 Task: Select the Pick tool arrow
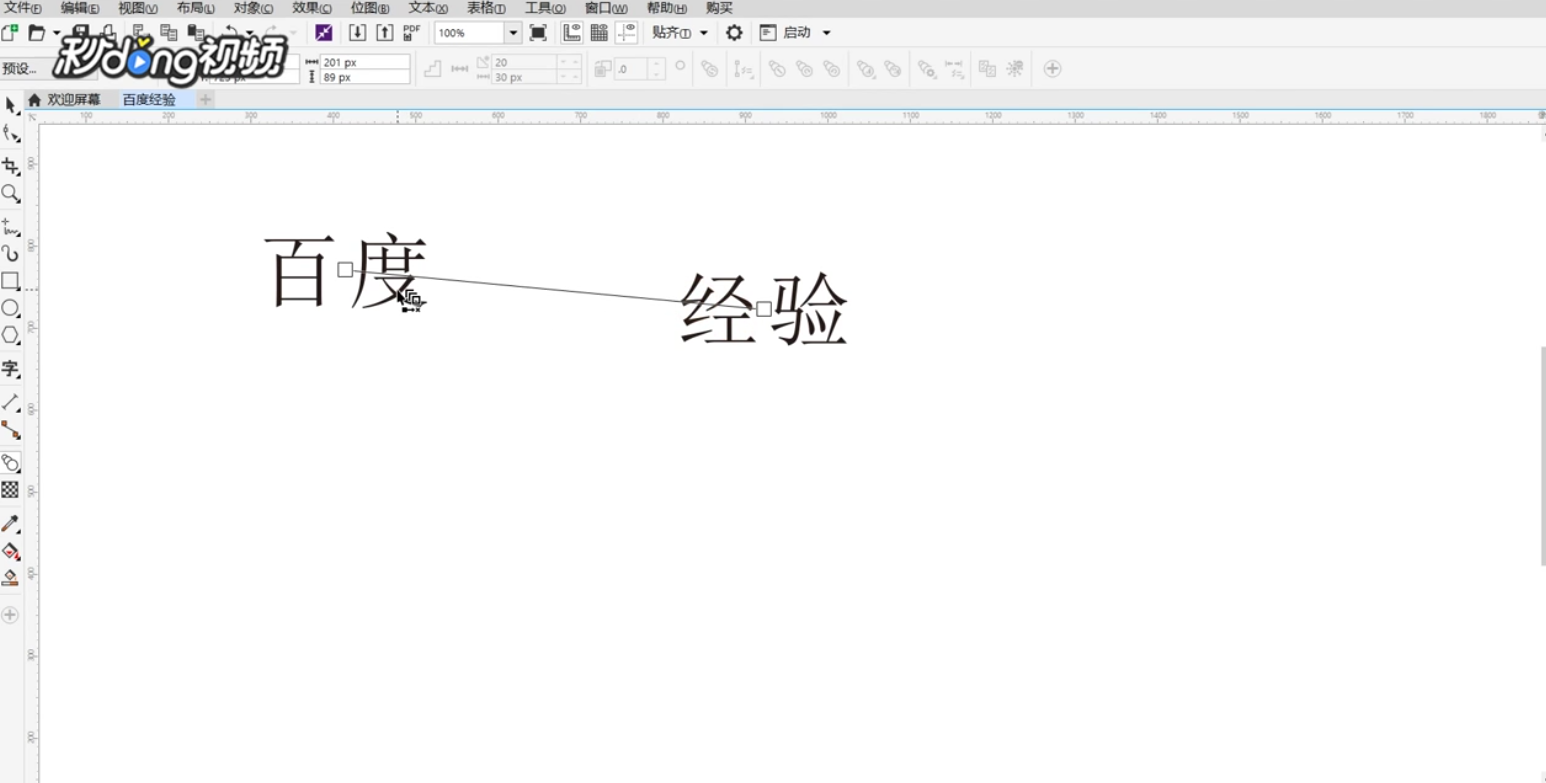10,105
